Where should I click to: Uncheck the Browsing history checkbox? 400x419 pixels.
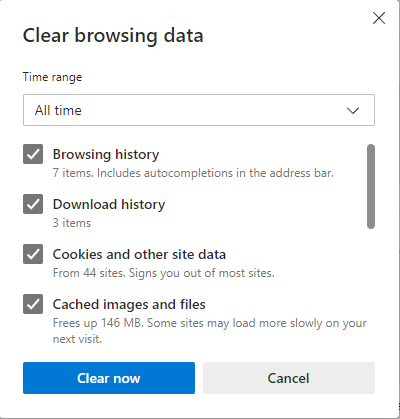[x=33, y=154]
